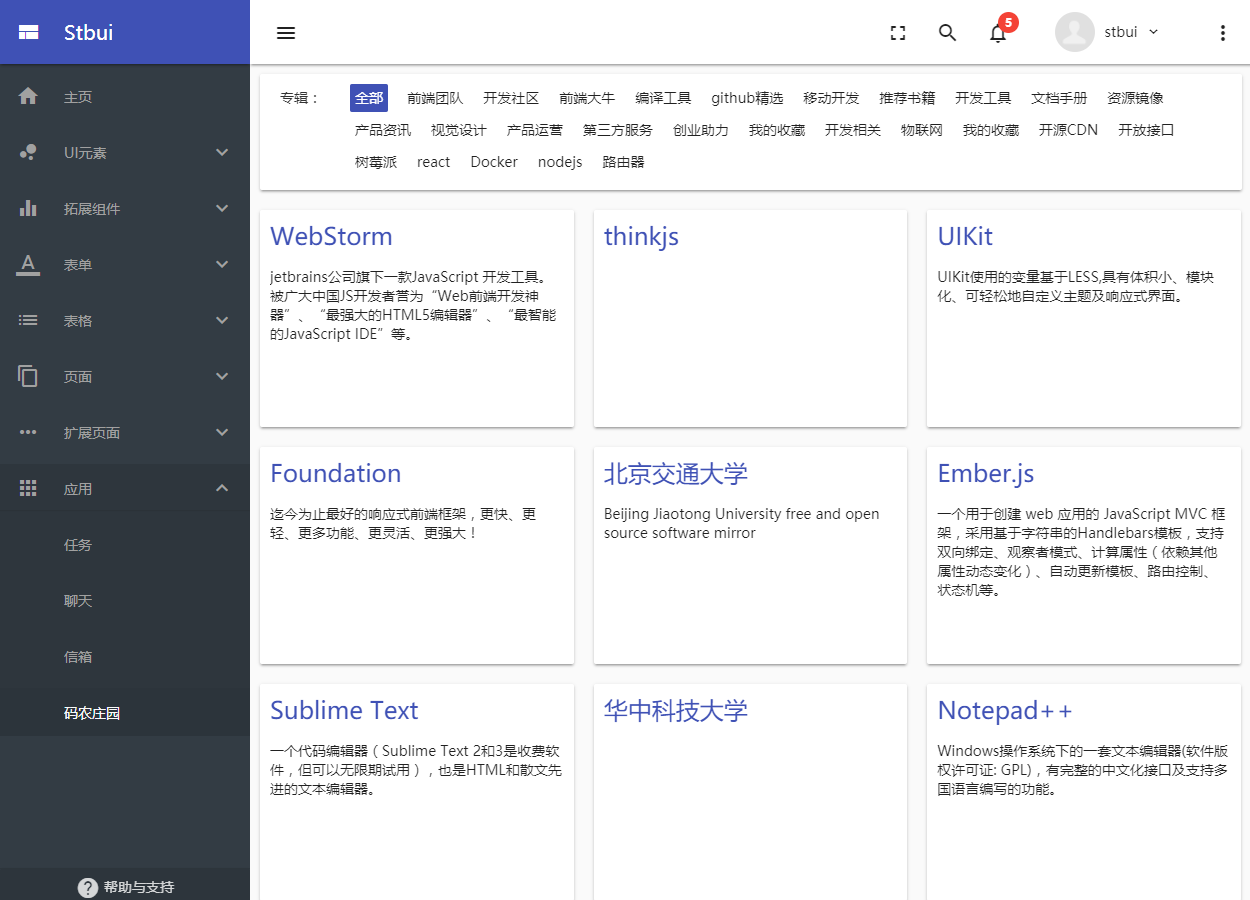The height and width of the screenshot is (900, 1250).
Task: Filter by 开源CDN category
Action: tap(1068, 130)
